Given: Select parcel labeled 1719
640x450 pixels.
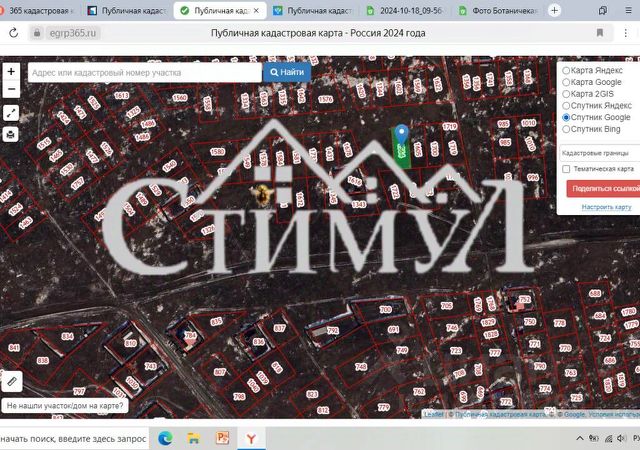Looking at the screenshot, I should pos(450,127).
